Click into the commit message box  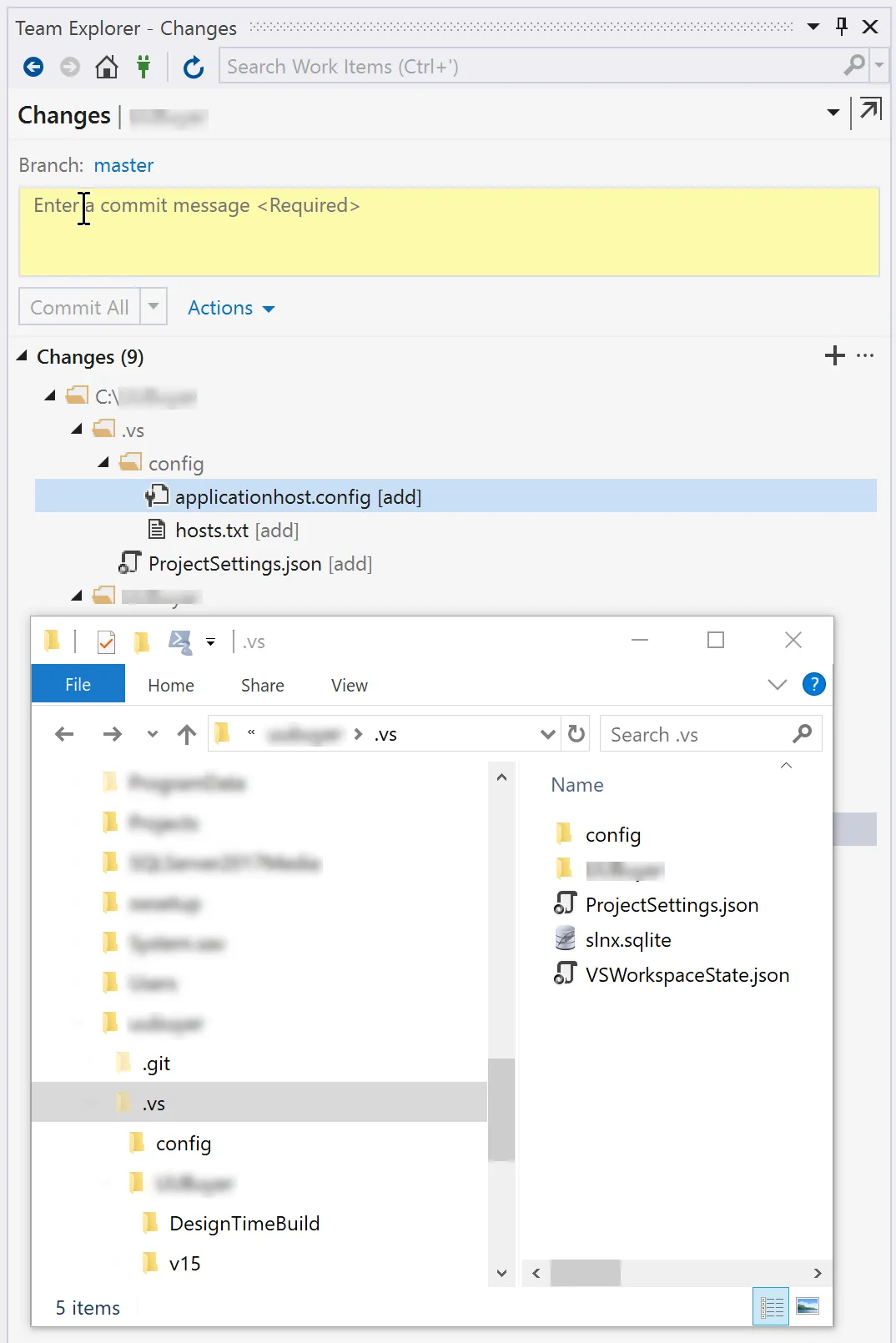[x=449, y=231]
